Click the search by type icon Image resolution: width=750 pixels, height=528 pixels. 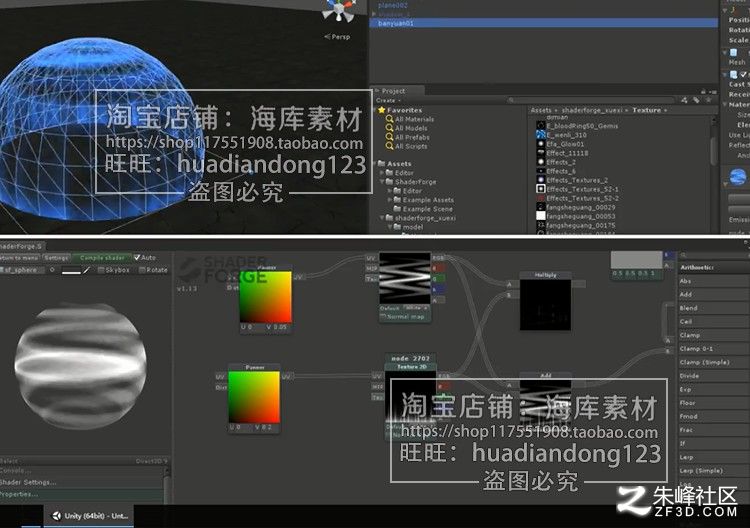pos(684,100)
